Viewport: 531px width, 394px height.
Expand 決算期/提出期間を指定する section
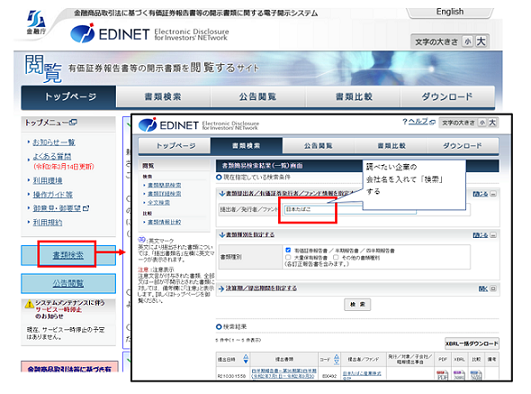pyautogui.click(x=261, y=288)
